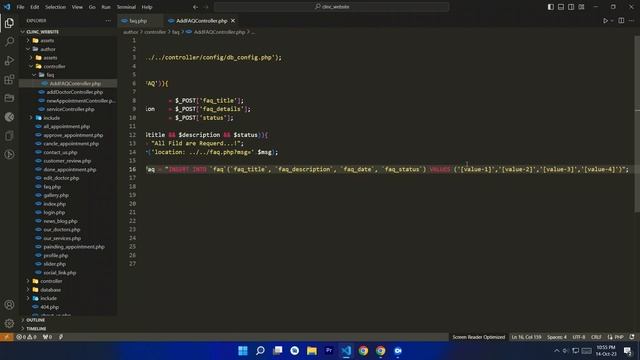This screenshot has width=640, height=360.
Task: Open serviceController.php in explorer
Action: point(70,109)
